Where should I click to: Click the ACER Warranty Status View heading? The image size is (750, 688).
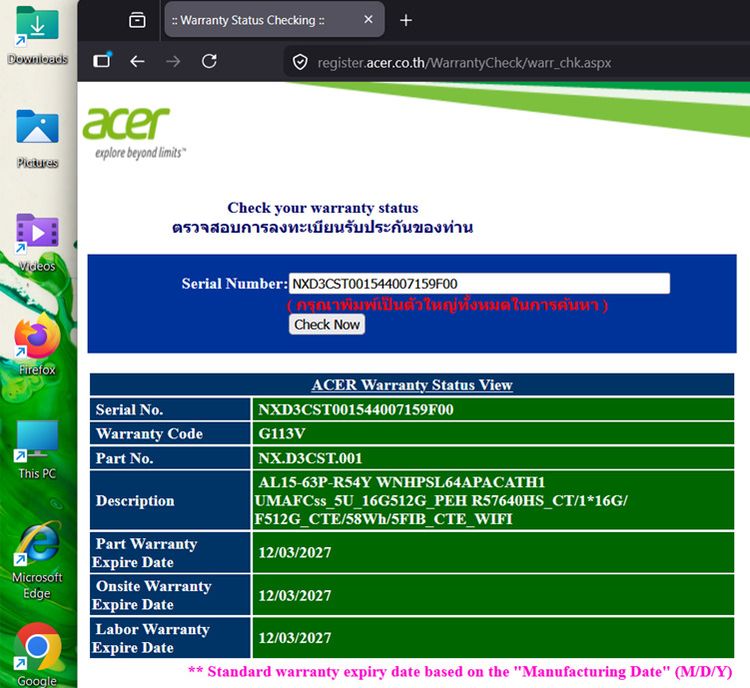click(412, 385)
